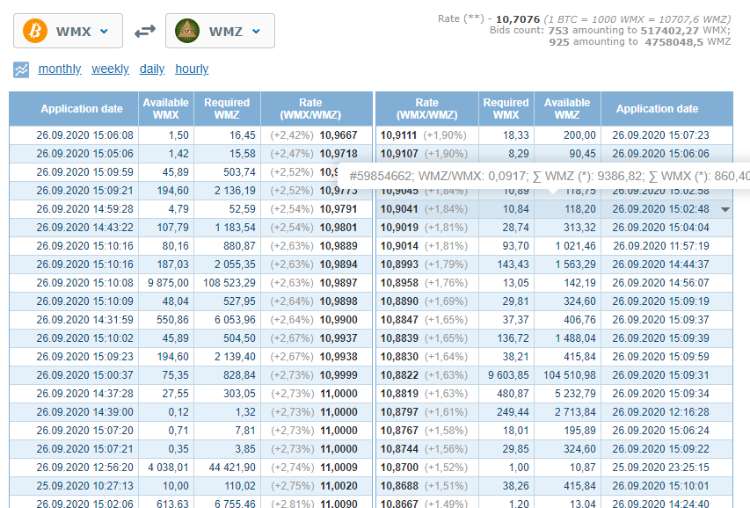This screenshot has height=508, width=750.
Task: Click the Required WMX column header
Action: (506, 109)
